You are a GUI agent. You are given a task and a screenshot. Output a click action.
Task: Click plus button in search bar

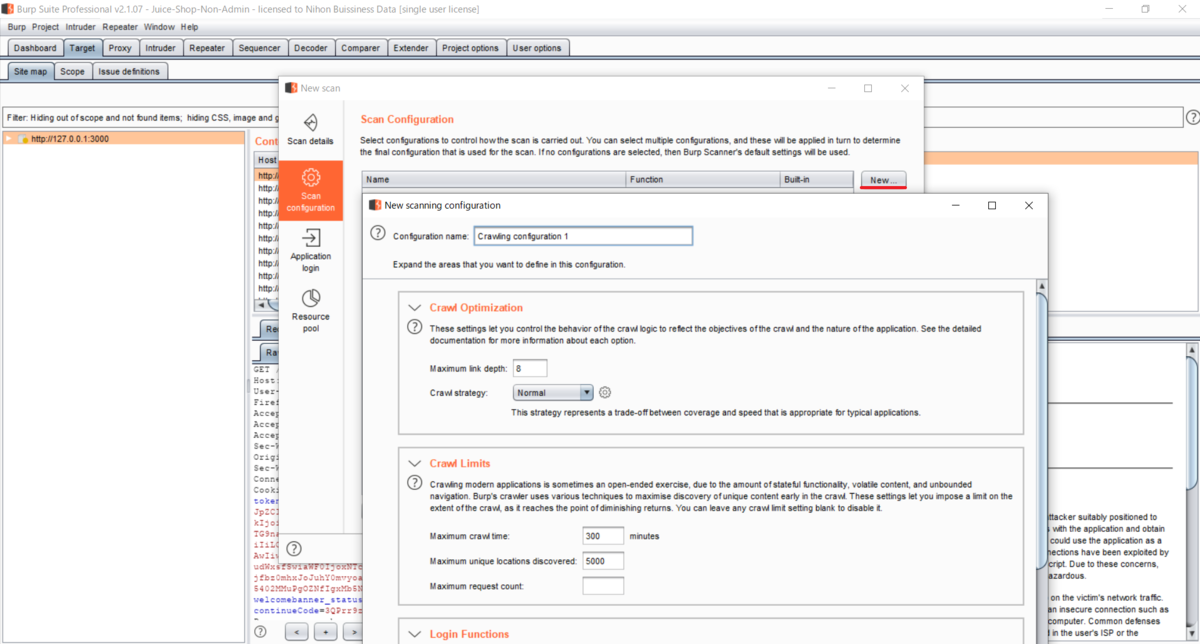click(x=325, y=632)
